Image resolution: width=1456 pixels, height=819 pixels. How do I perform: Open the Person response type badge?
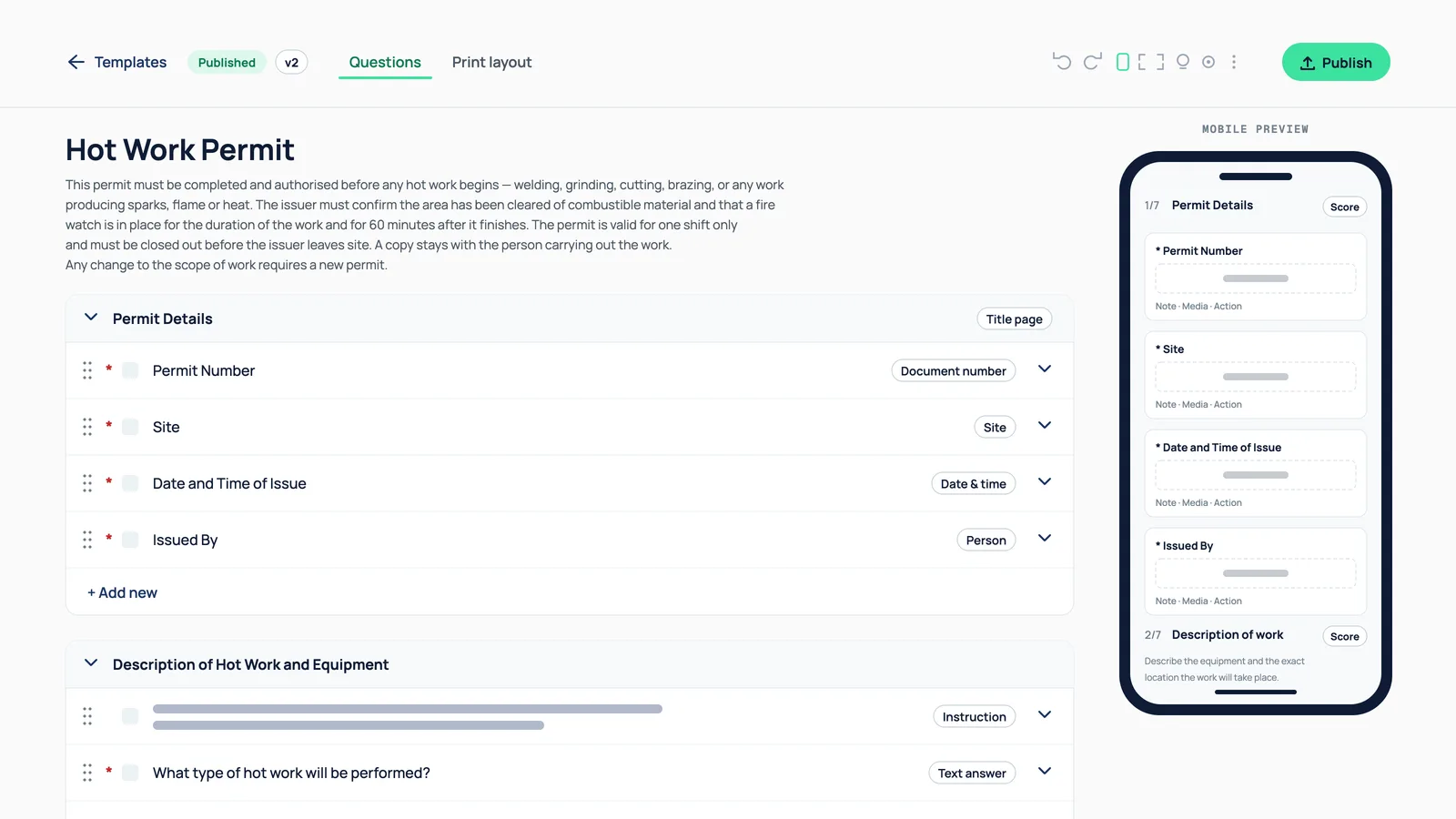click(986, 540)
